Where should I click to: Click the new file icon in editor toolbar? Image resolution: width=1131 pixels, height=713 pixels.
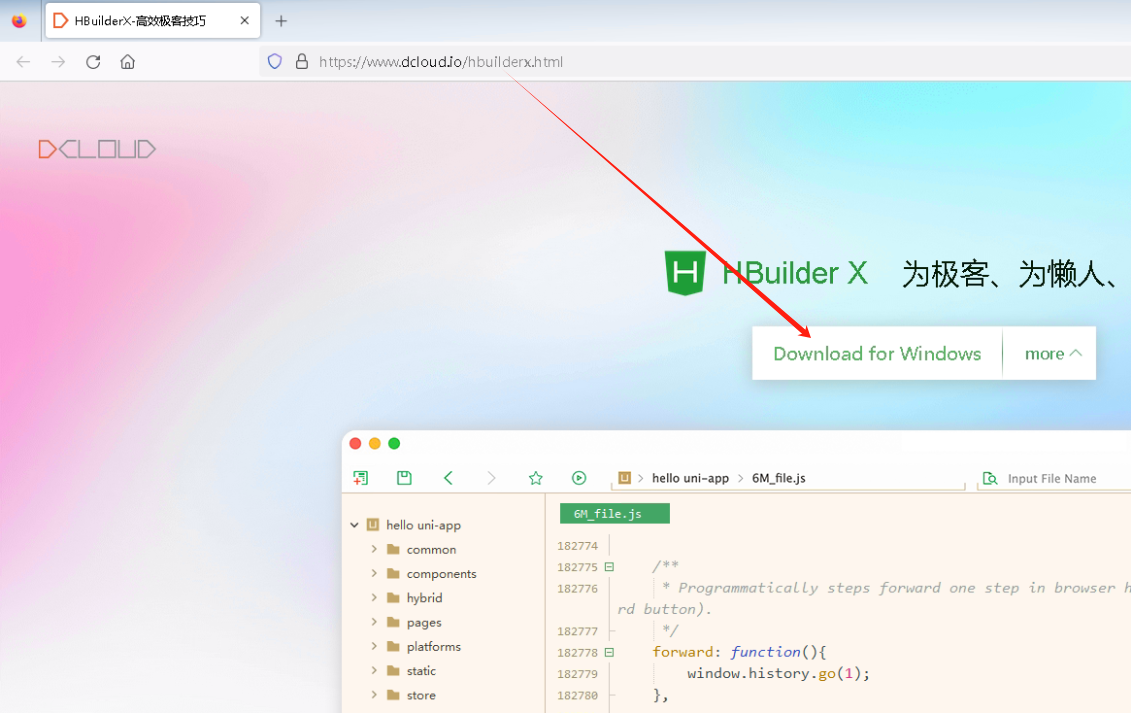[361, 478]
